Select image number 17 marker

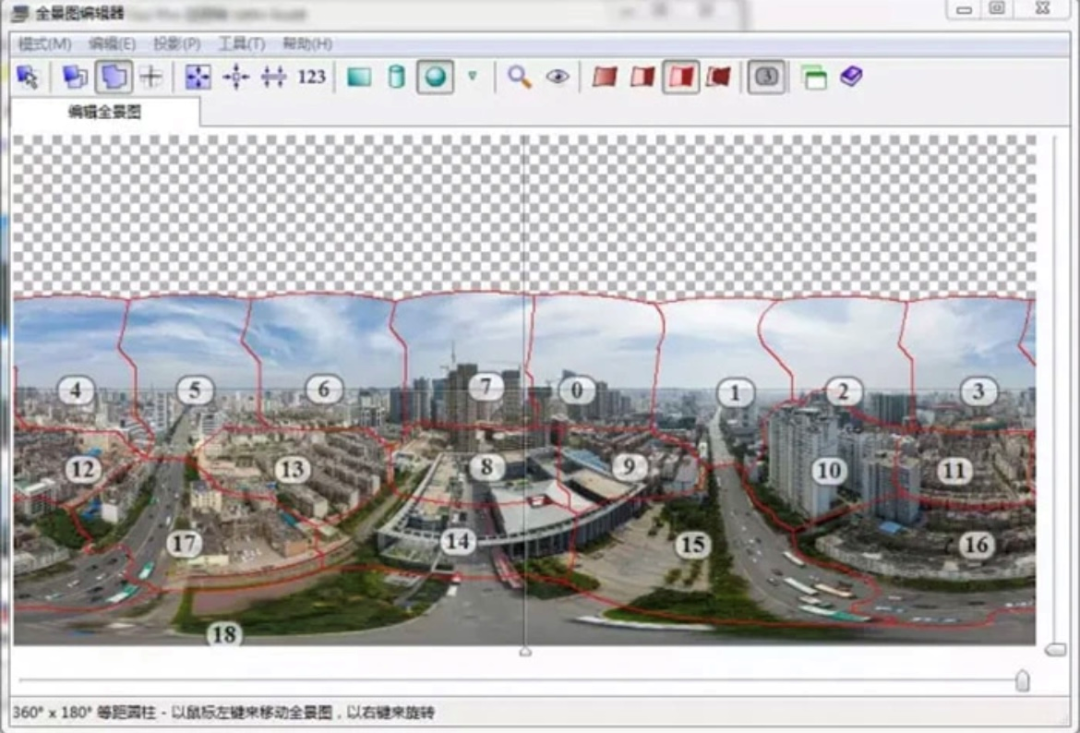[x=184, y=544]
